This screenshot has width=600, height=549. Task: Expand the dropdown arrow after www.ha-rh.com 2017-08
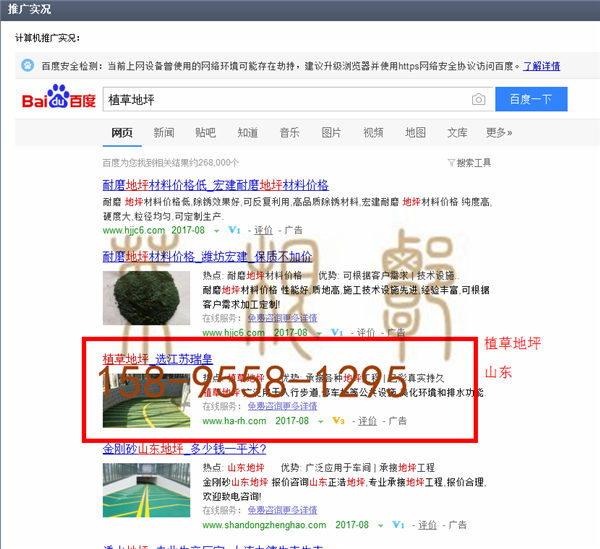(321, 422)
